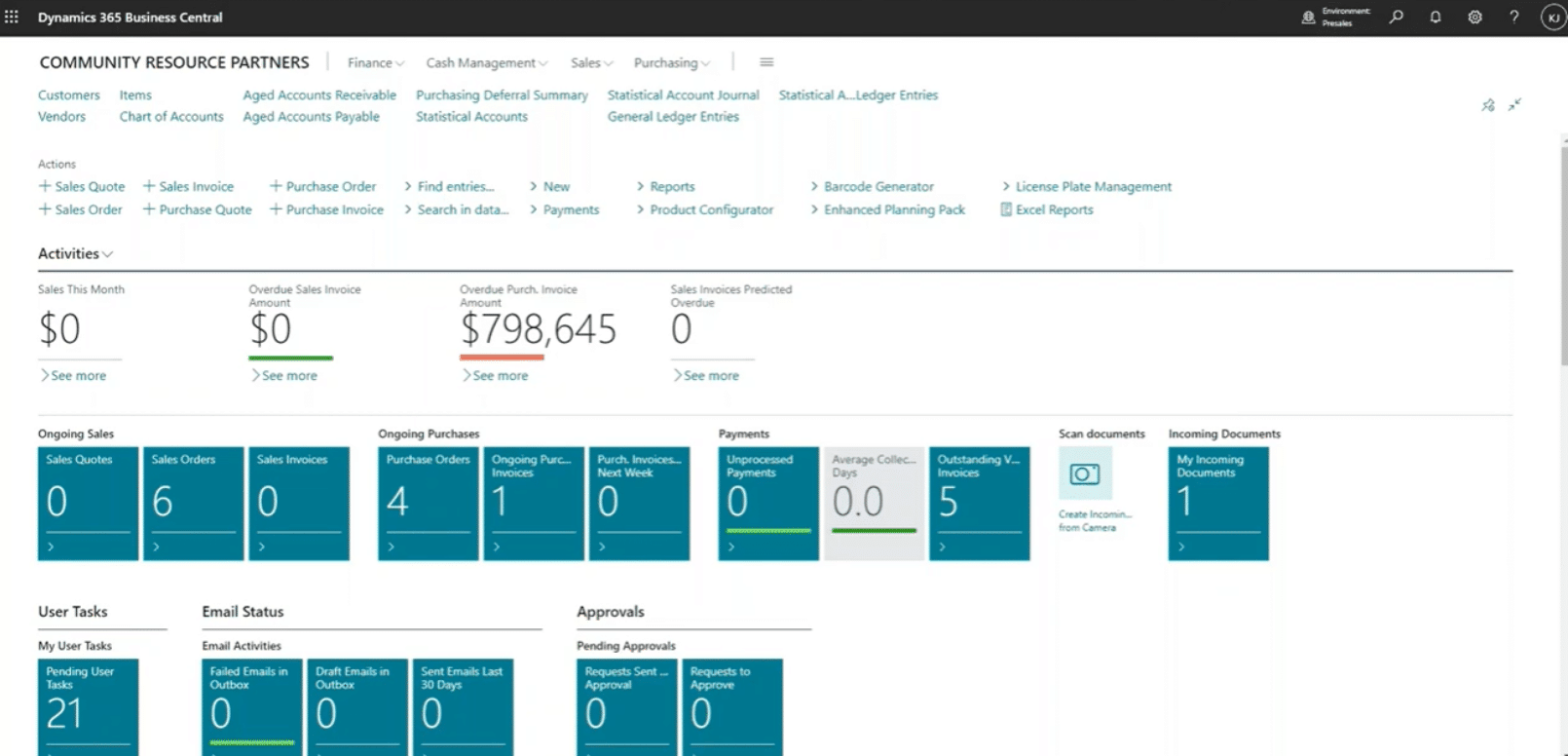1568x756 pixels.
Task: Open Statistical Account Journal link
Action: click(683, 94)
